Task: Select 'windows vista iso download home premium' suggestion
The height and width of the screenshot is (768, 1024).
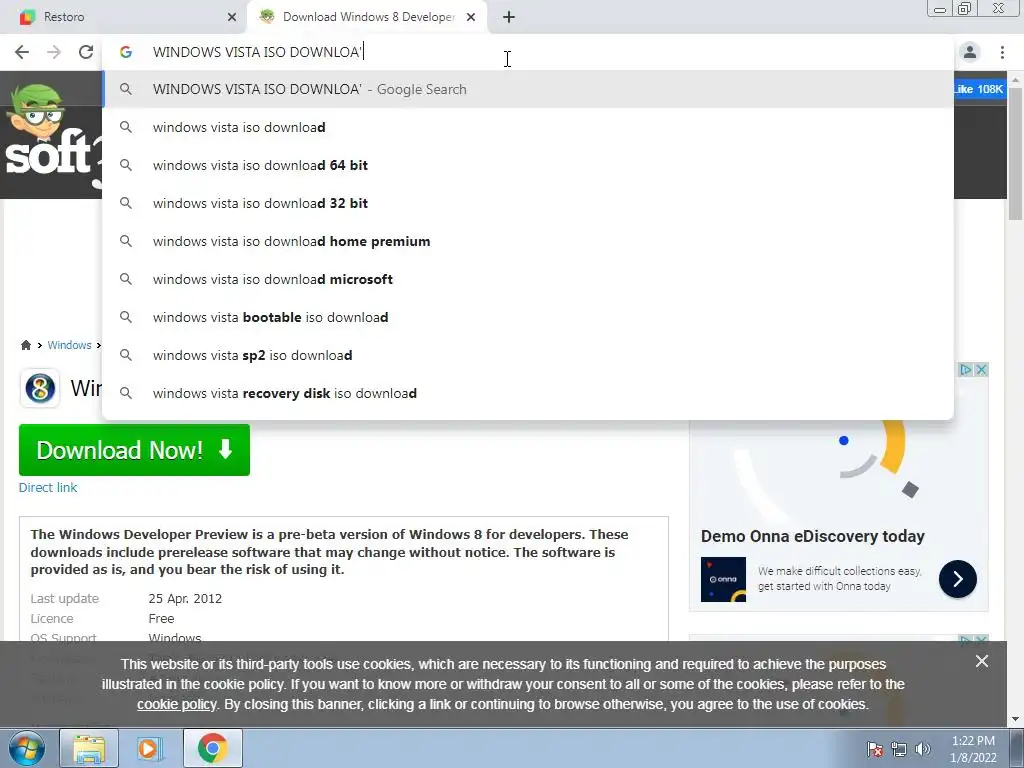Action: pos(528,241)
